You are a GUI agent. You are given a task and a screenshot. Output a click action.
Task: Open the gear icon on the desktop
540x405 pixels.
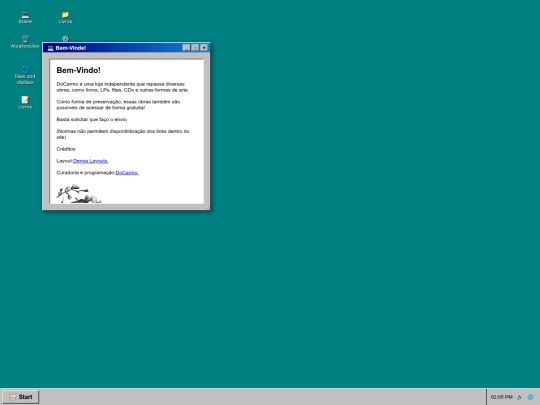pos(65,38)
